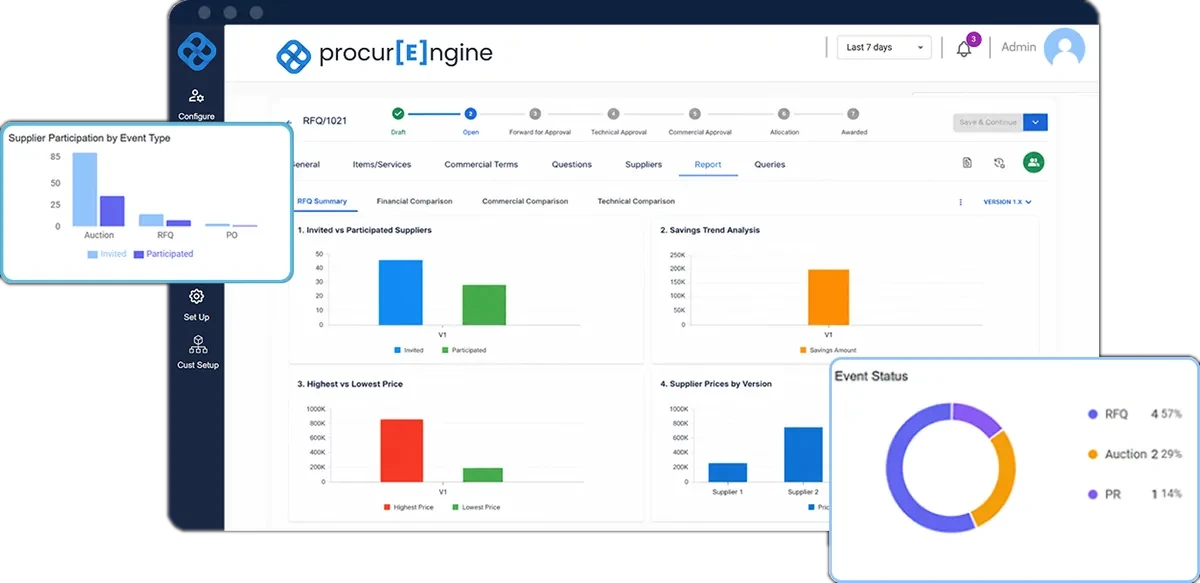Click the history clock icon

tap(999, 163)
